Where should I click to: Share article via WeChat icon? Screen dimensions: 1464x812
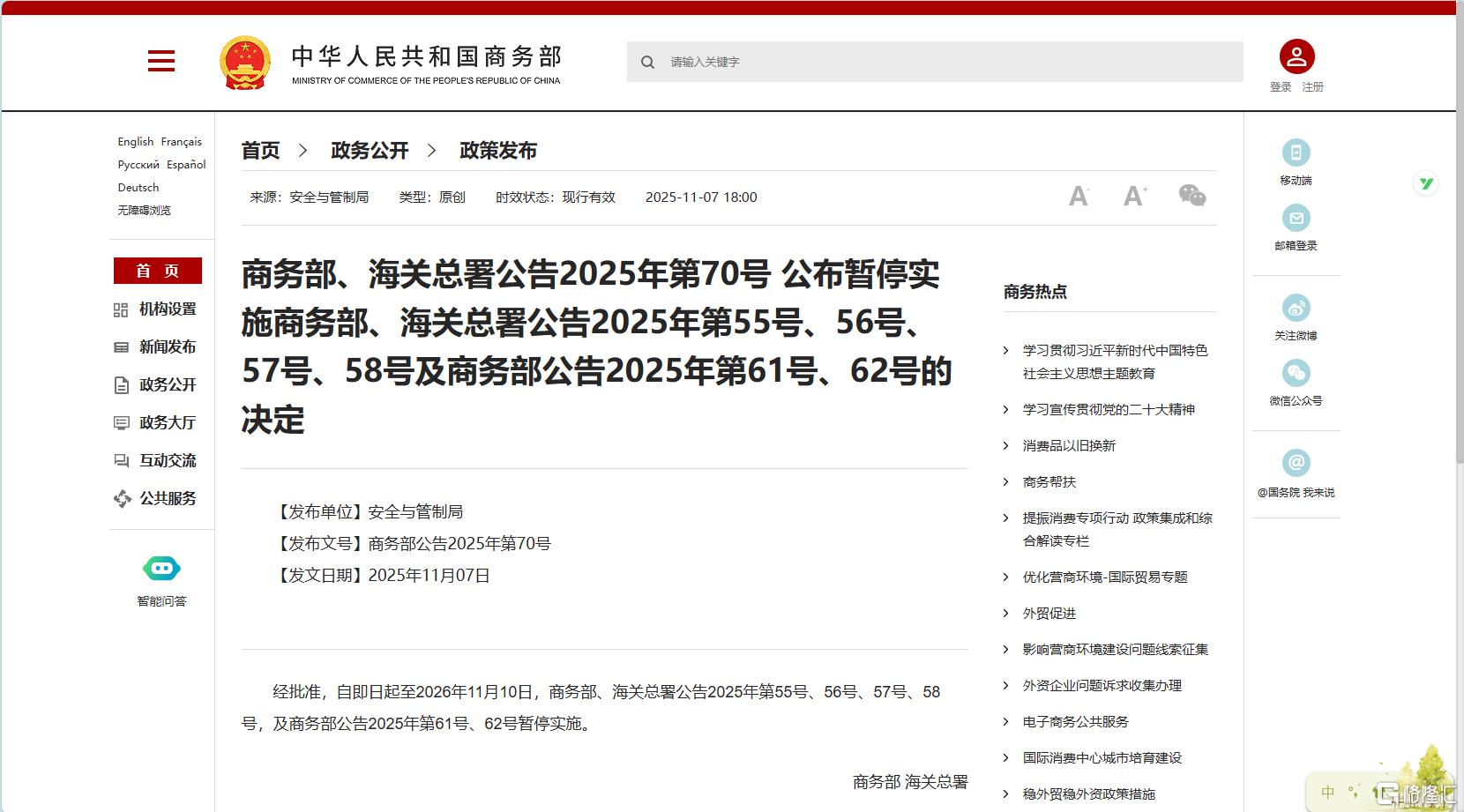pyautogui.click(x=1191, y=196)
